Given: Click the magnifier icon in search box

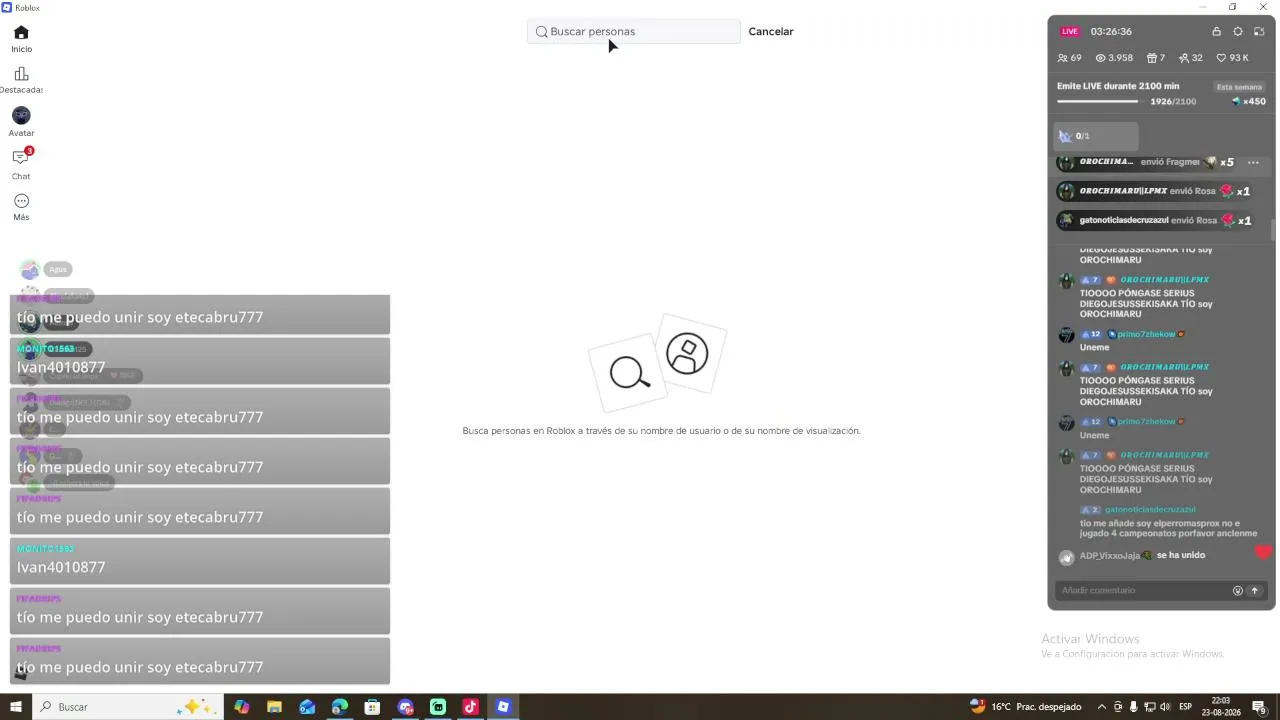Looking at the screenshot, I should 542,31.
